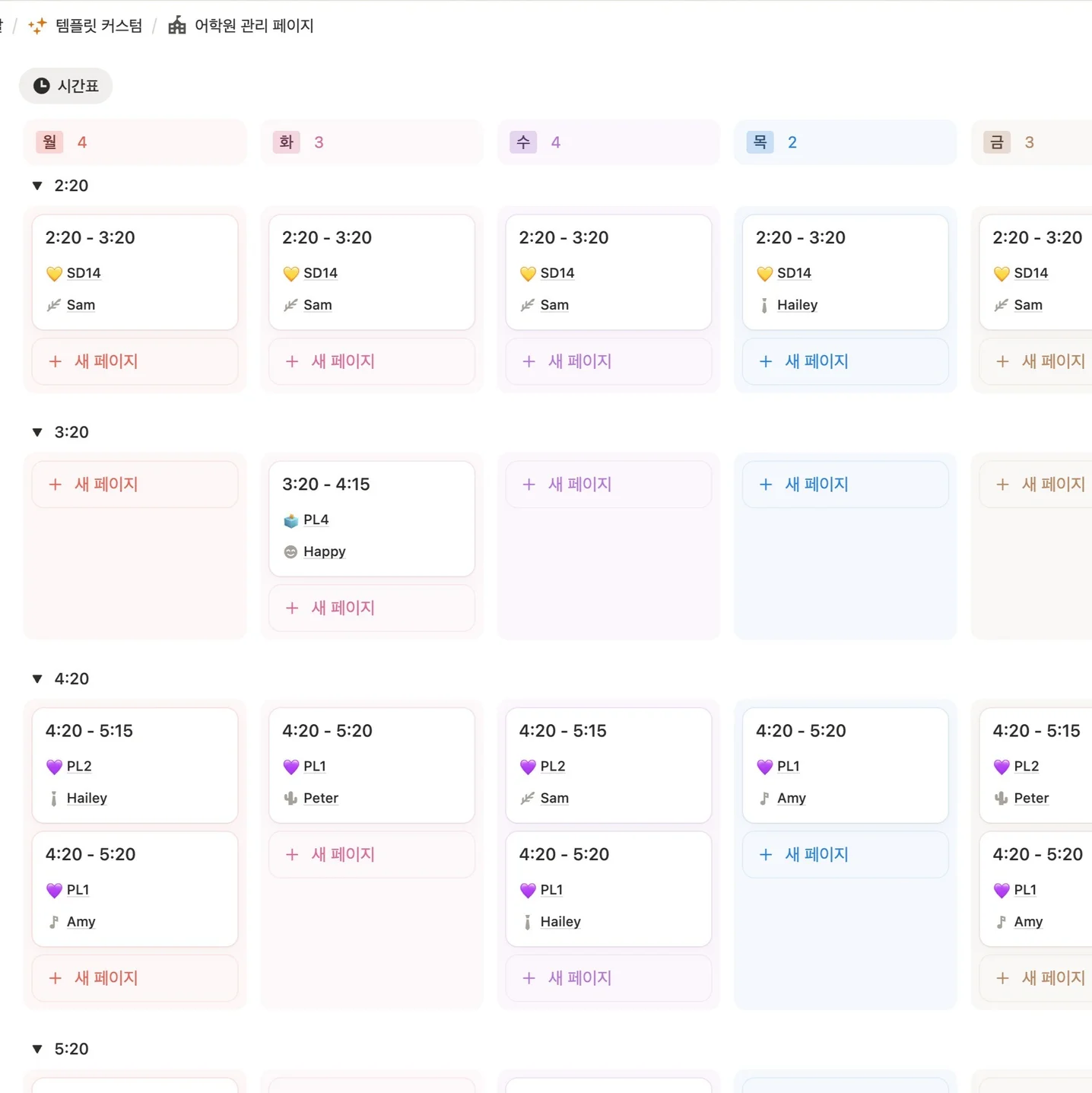Click the yellow heart icon on Monday's SD14 card
1092x1093 pixels.
pyautogui.click(x=54, y=273)
